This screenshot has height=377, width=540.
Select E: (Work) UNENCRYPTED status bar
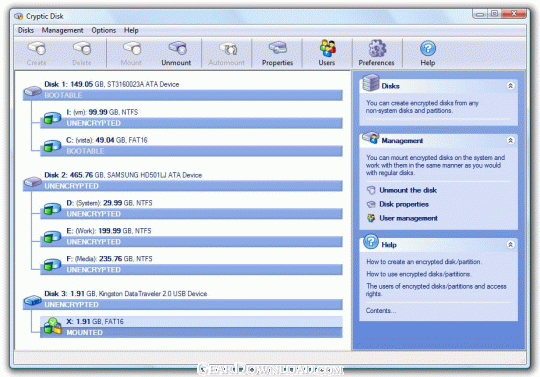pos(191,242)
